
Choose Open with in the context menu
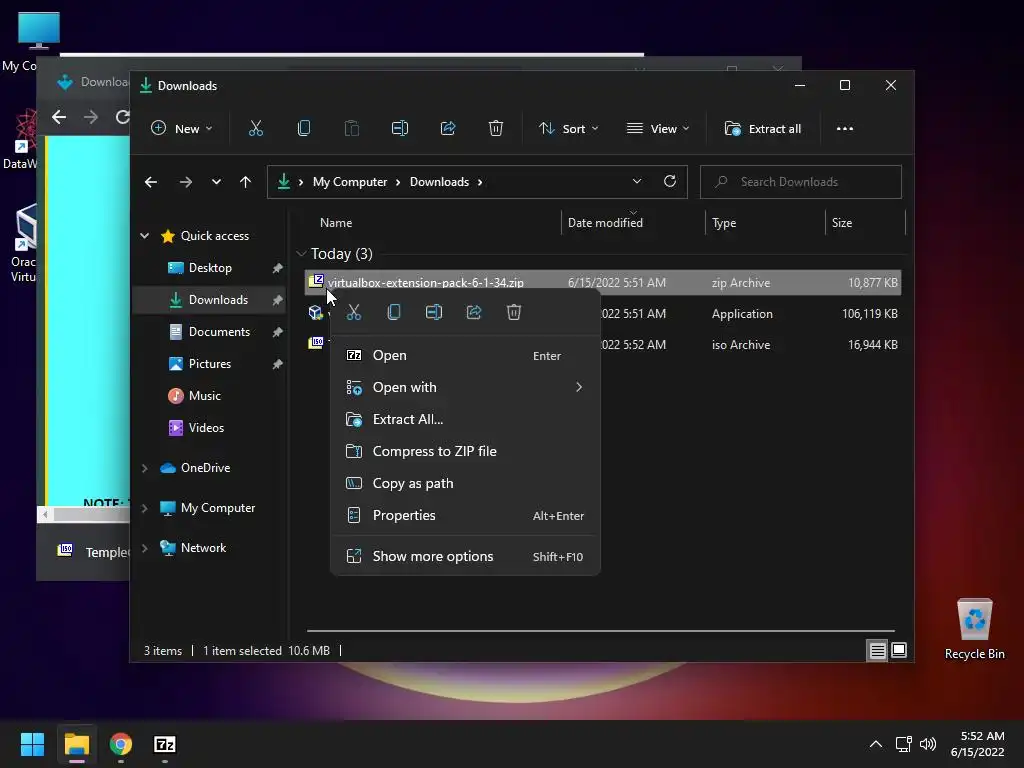(x=465, y=387)
